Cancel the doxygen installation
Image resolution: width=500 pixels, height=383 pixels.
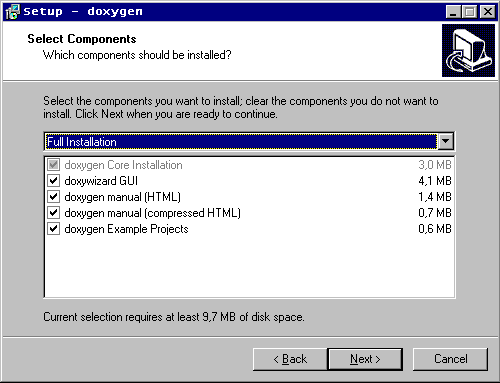click(450, 359)
